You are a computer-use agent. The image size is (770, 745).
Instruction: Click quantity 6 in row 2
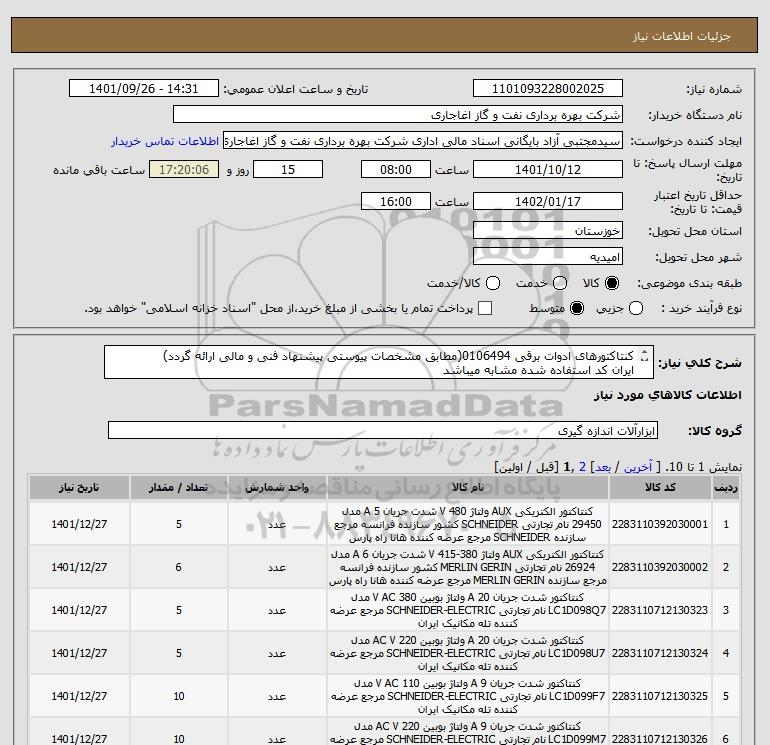point(179,567)
